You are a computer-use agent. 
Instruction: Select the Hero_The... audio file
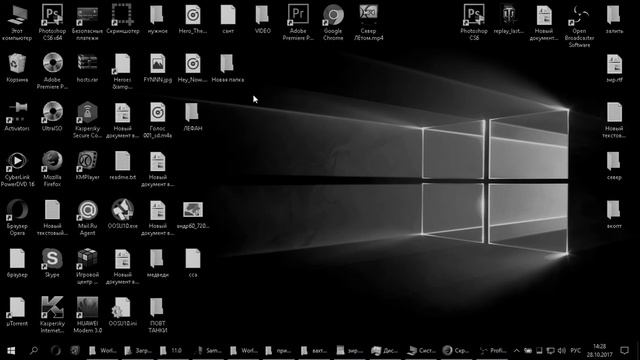click(x=193, y=19)
